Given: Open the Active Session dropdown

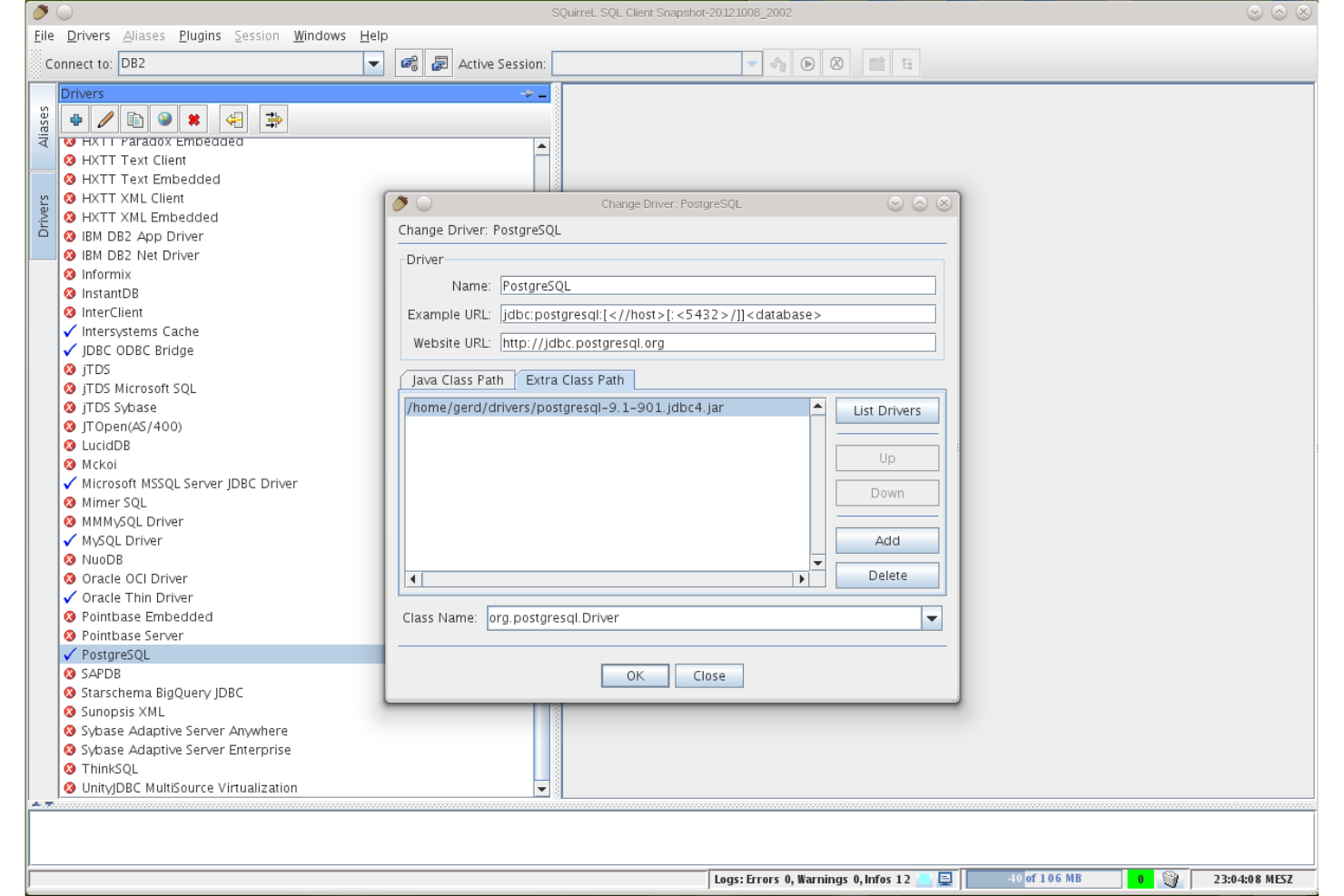Looking at the screenshot, I should [751, 63].
